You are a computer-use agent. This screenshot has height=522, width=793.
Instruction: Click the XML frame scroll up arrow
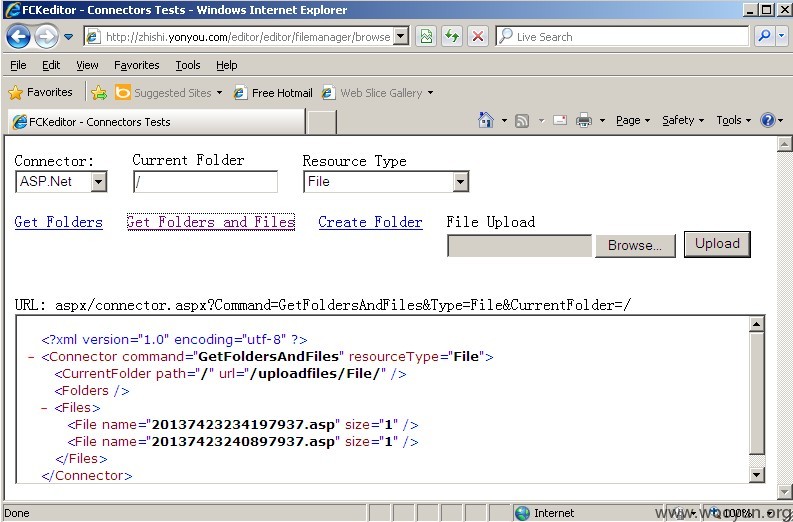click(x=757, y=324)
